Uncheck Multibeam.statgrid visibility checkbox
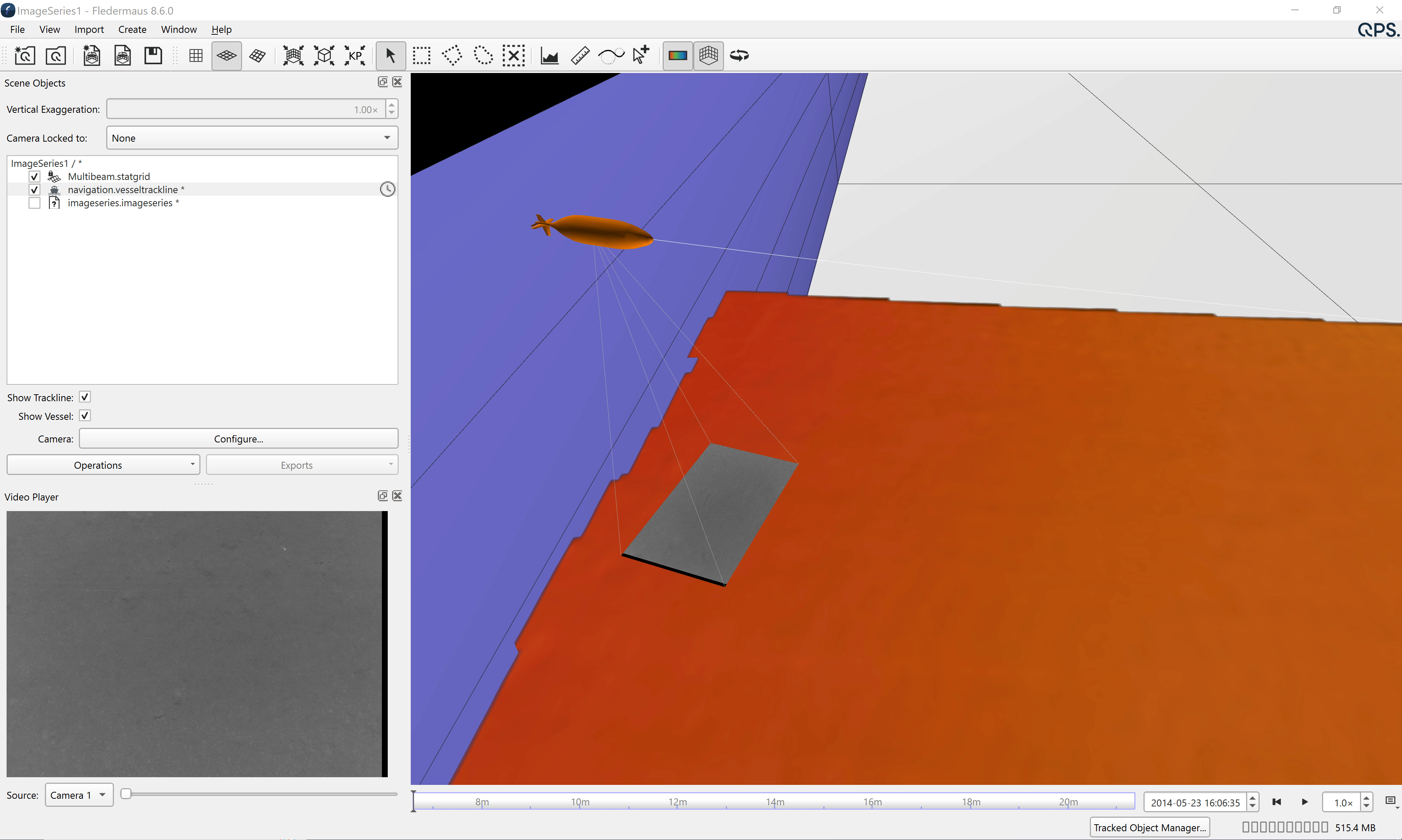 pyautogui.click(x=35, y=177)
